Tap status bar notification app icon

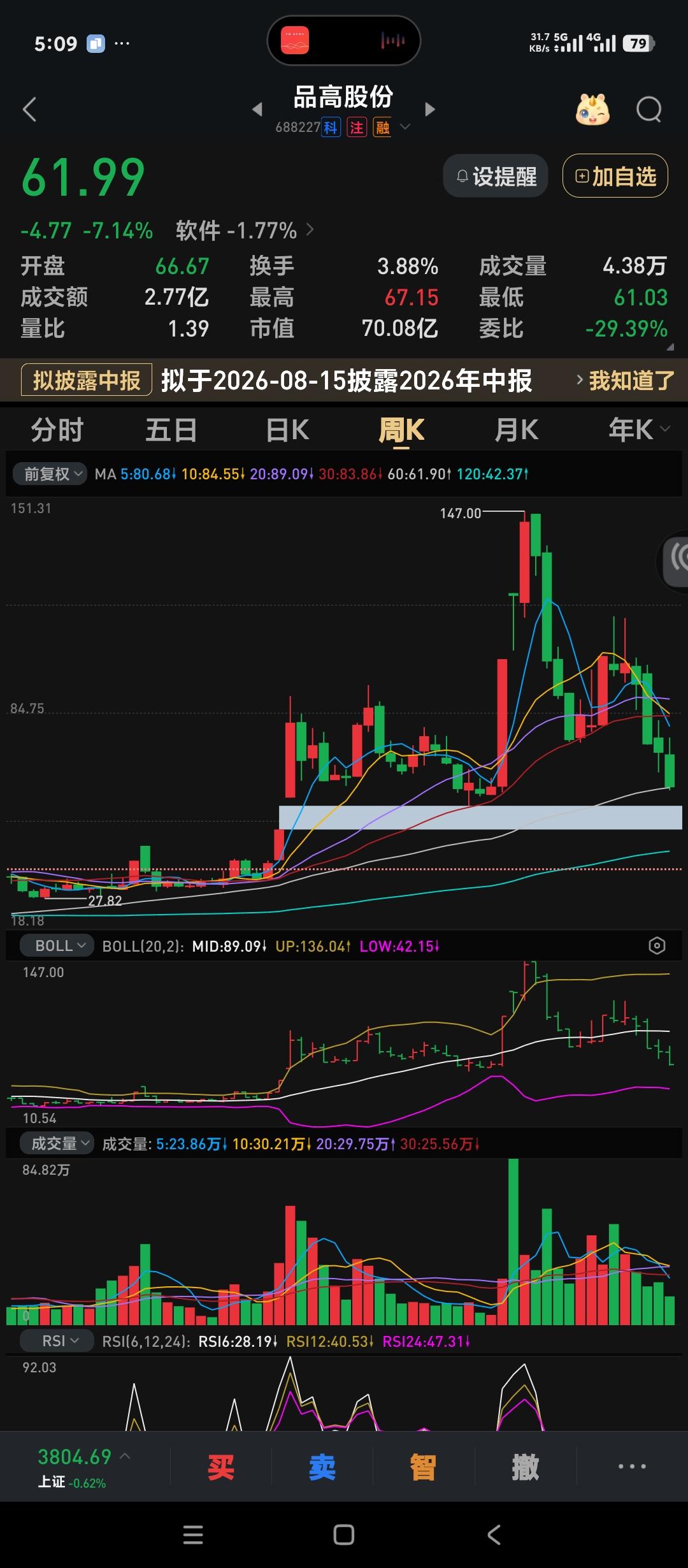pyautogui.click(x=96, y=44)
